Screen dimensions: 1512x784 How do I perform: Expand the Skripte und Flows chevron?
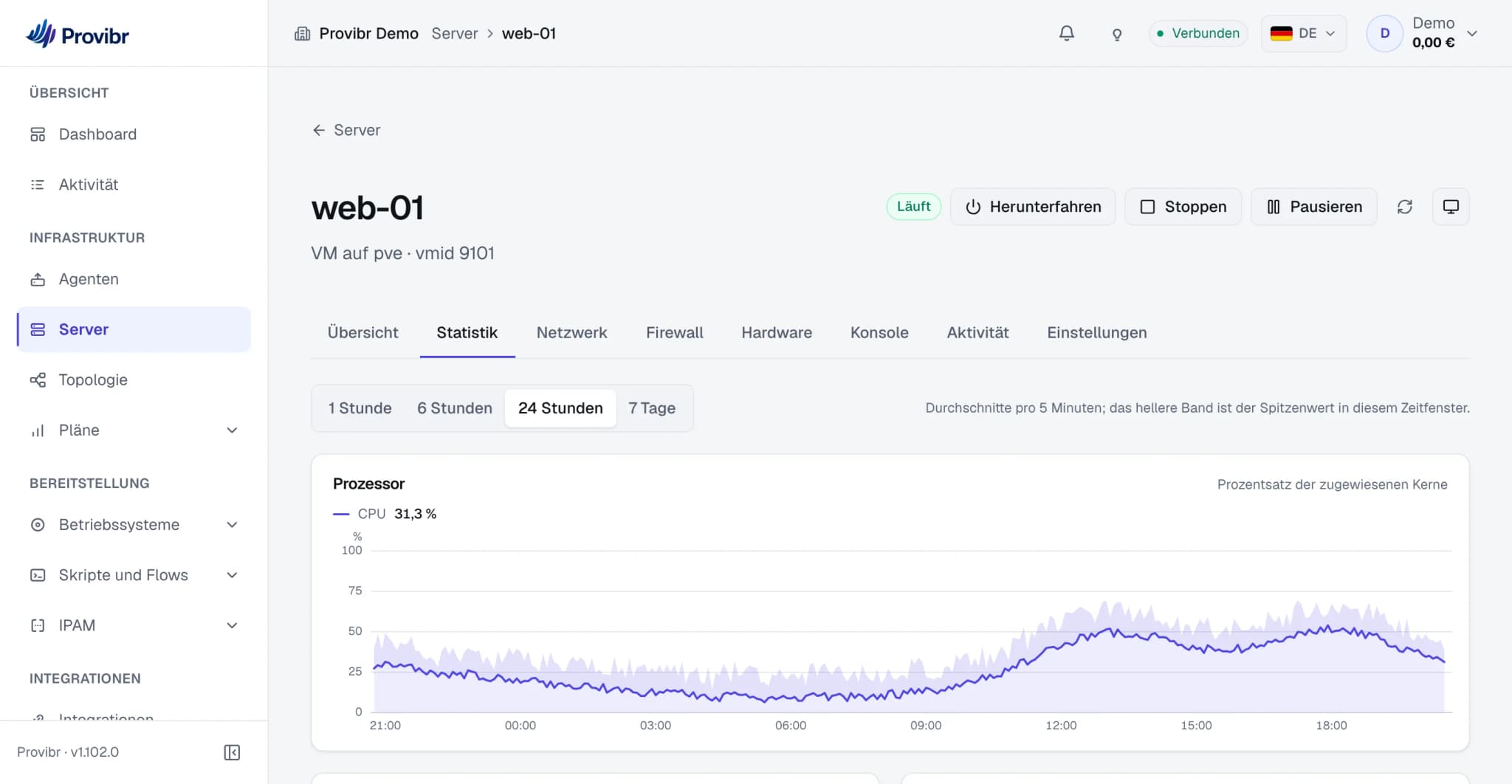point(232,575)
